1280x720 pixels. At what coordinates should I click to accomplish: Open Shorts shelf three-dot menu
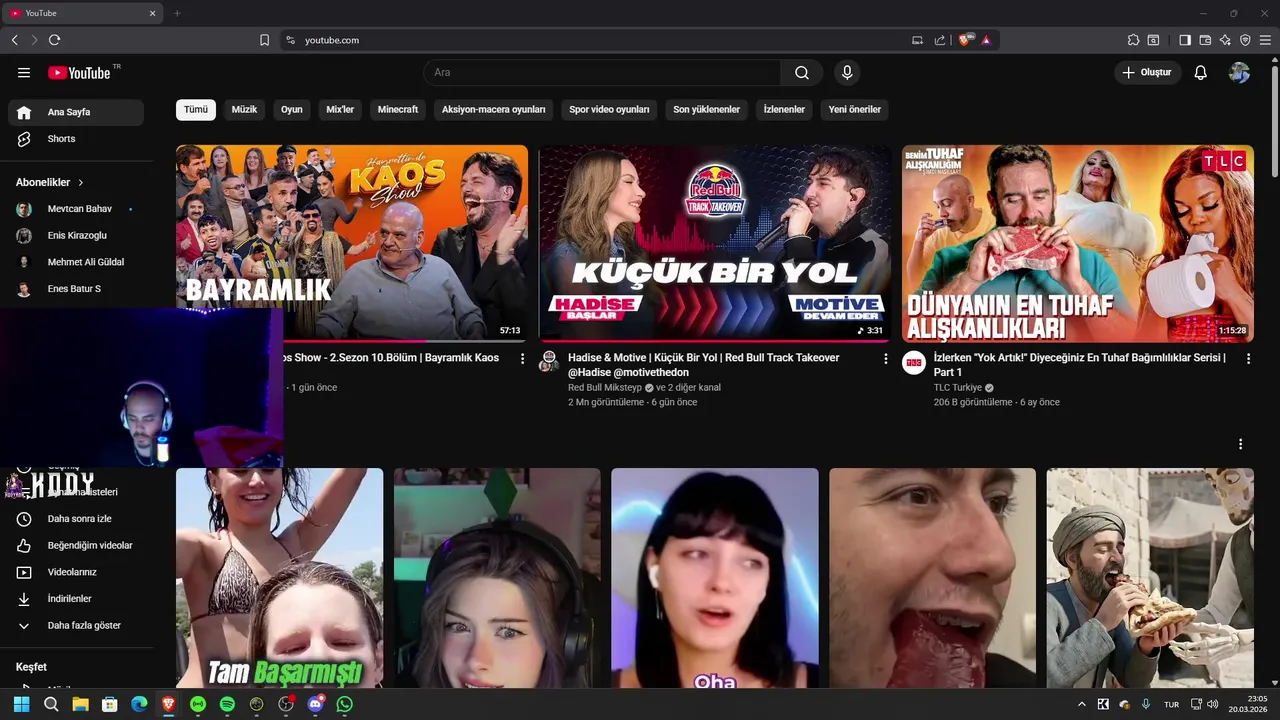tap(1241, 444)
